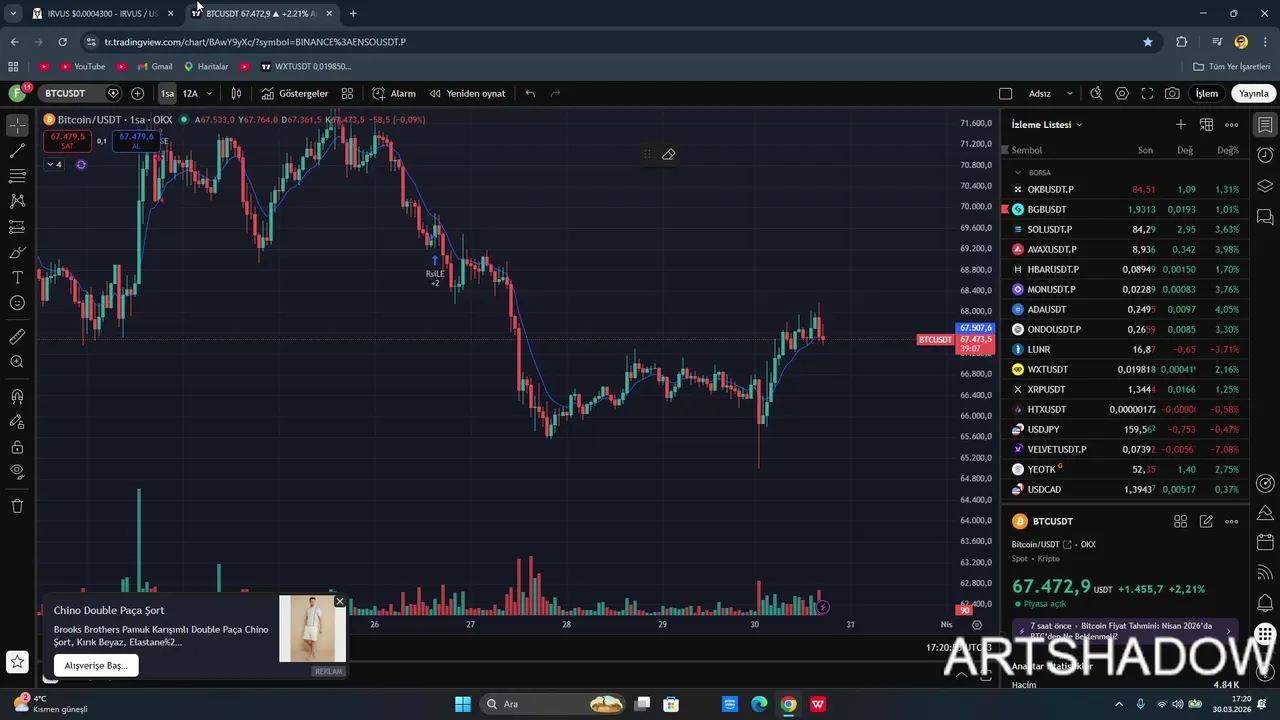This screenshot has width=1280, height=720.
Task: Close the Chino Double Paça Şort ad
Action: click(340, 601)
